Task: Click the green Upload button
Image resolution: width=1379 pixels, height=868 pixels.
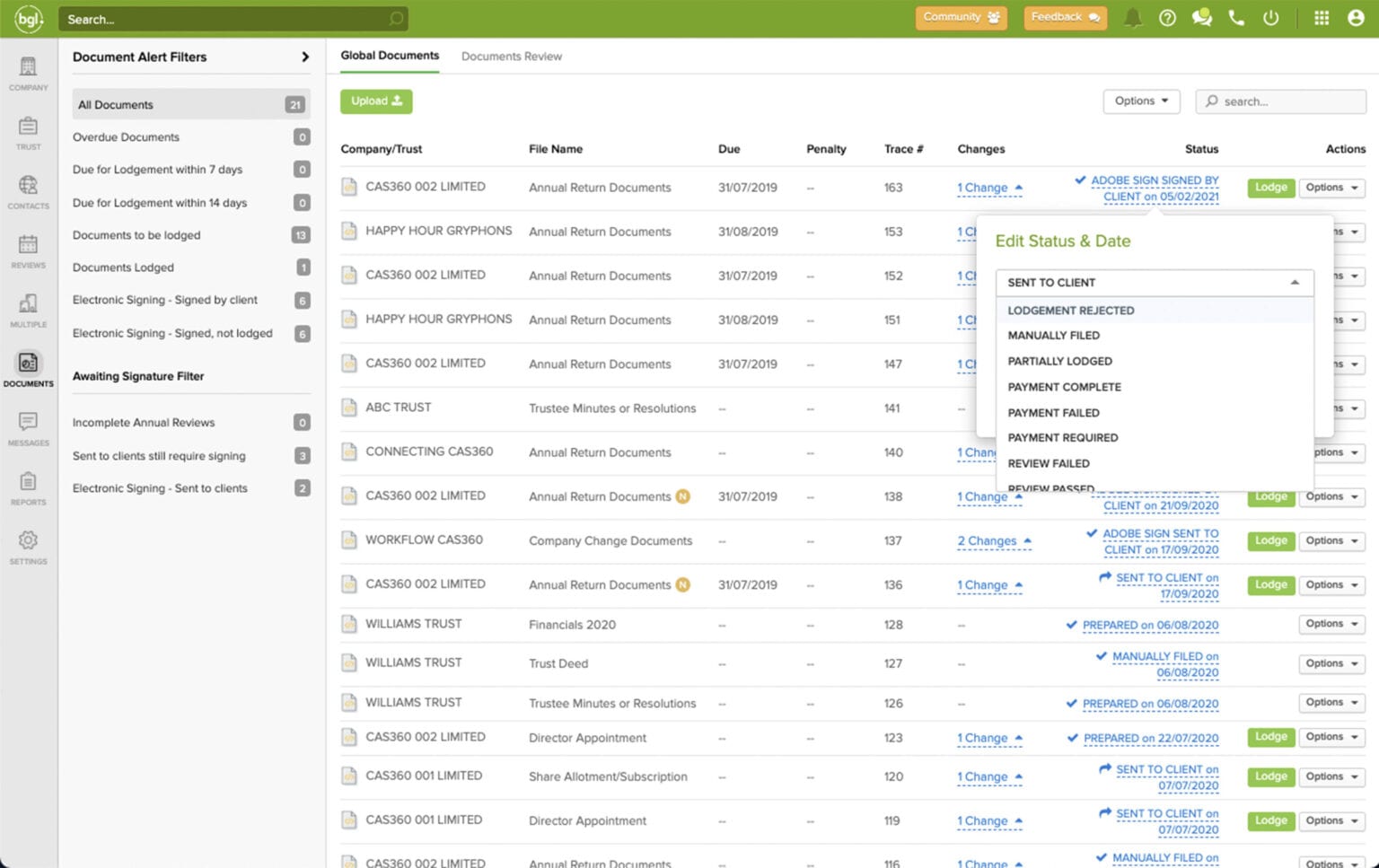Action: [376, 101]
